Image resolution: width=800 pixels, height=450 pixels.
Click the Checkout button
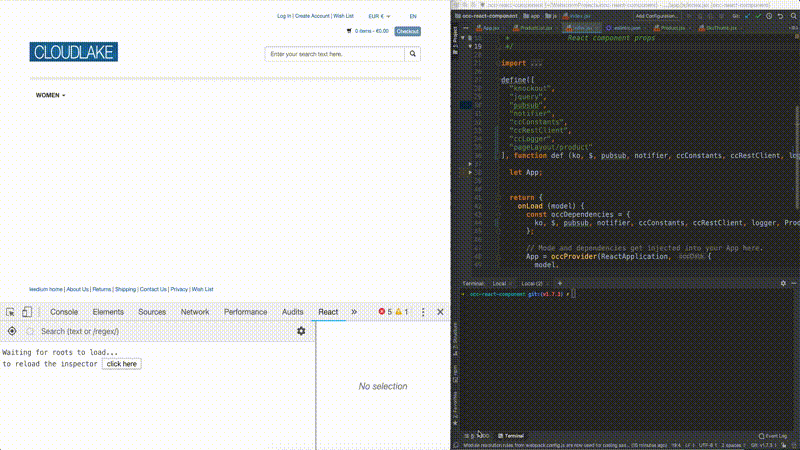pyautogui.click(x=408, y=31)
